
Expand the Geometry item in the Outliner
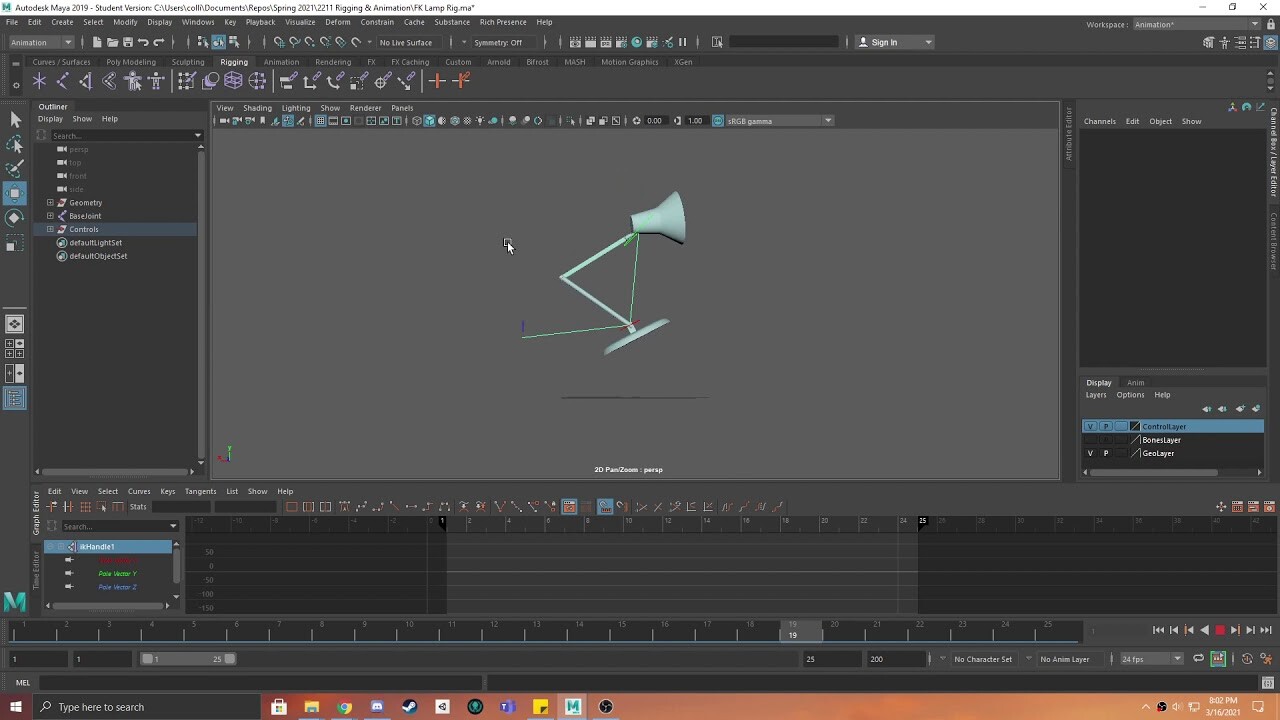pyautogui.click(x=50, y=202)
